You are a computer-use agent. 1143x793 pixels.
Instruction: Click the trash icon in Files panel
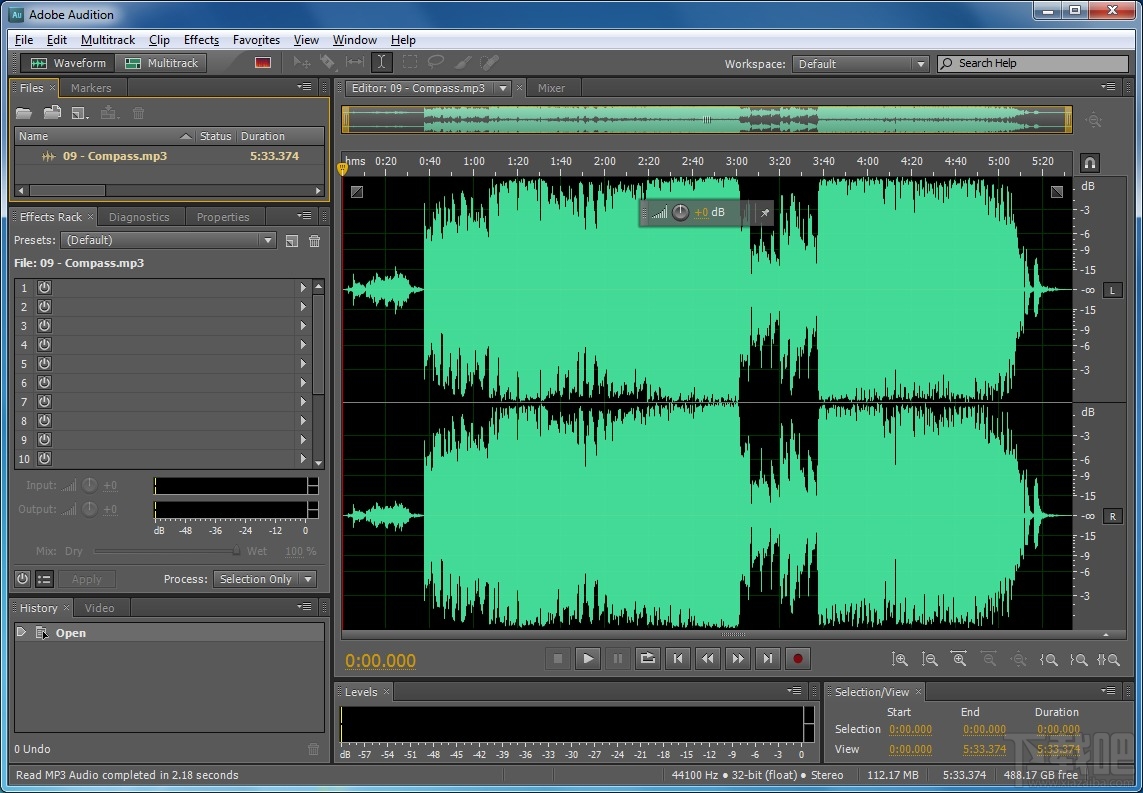pos(138,113)
